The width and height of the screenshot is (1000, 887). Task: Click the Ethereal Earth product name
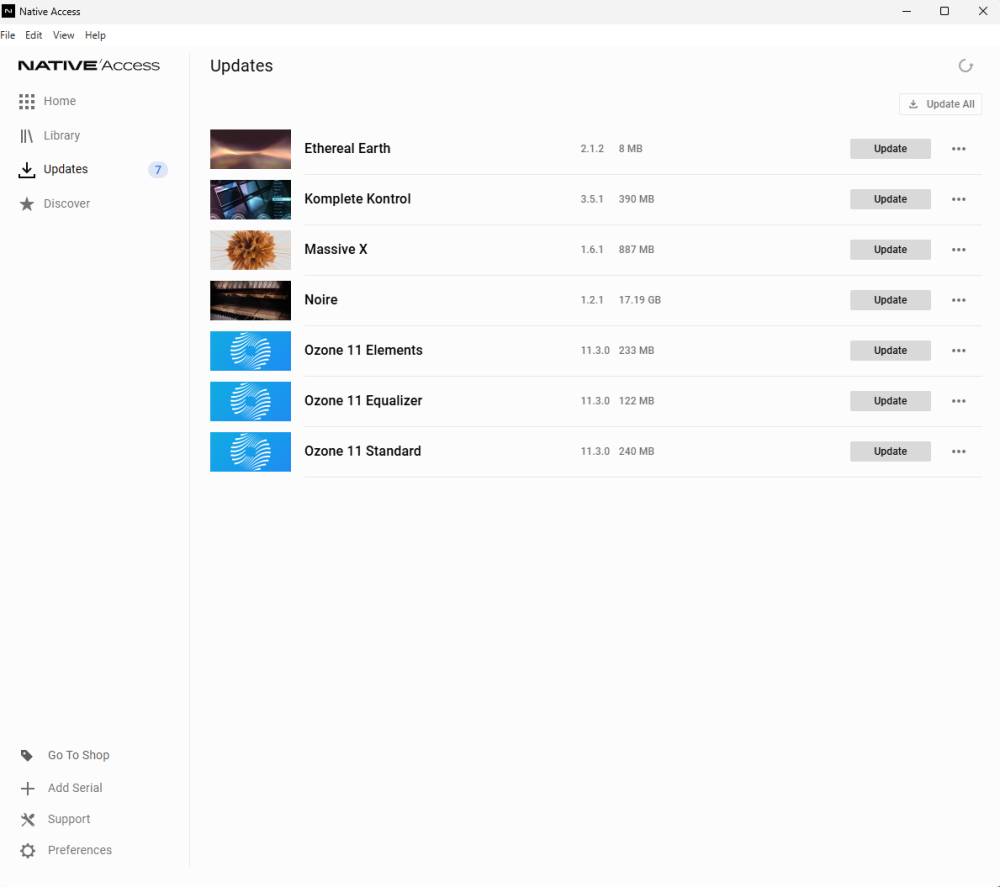(347, 148)
